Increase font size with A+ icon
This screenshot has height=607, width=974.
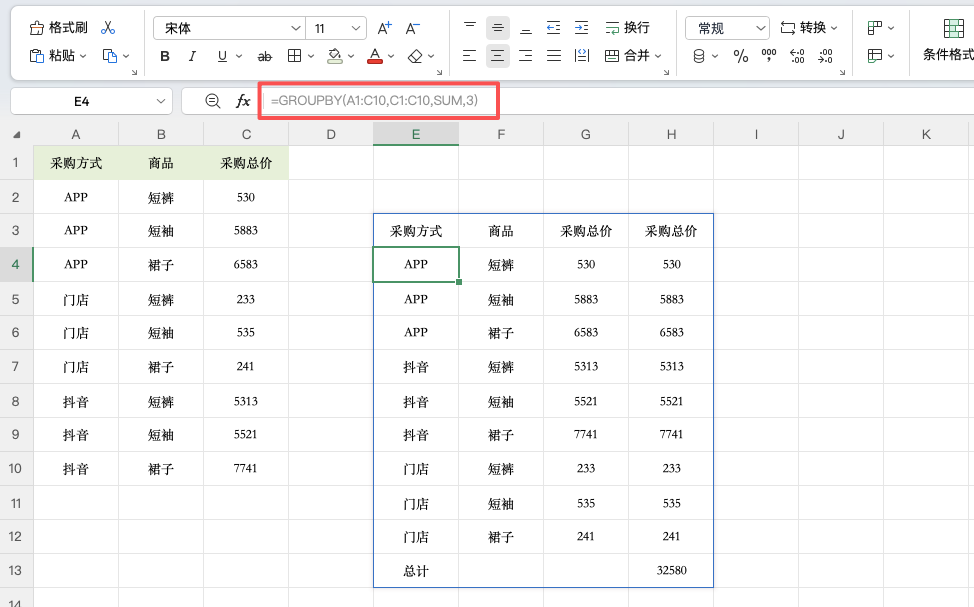click(x=385, y=28)
